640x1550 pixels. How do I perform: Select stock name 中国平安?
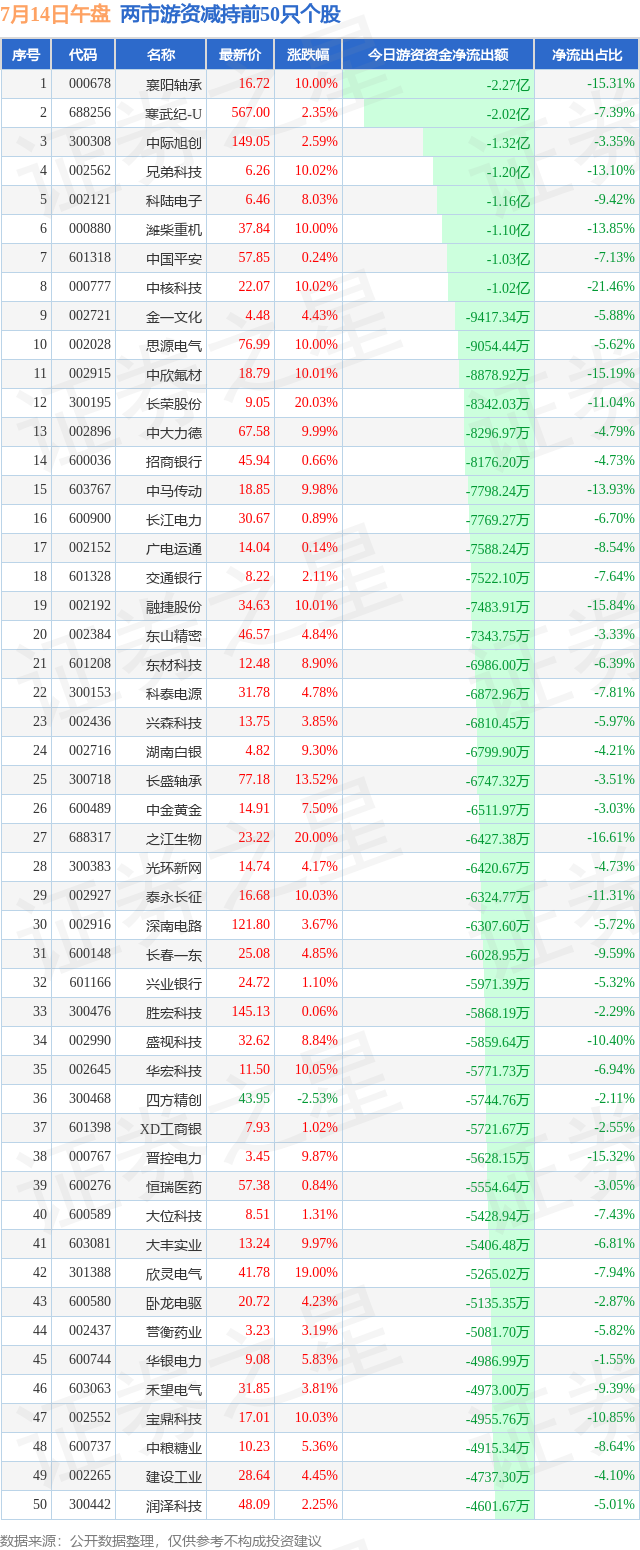[x=174, y=258]
